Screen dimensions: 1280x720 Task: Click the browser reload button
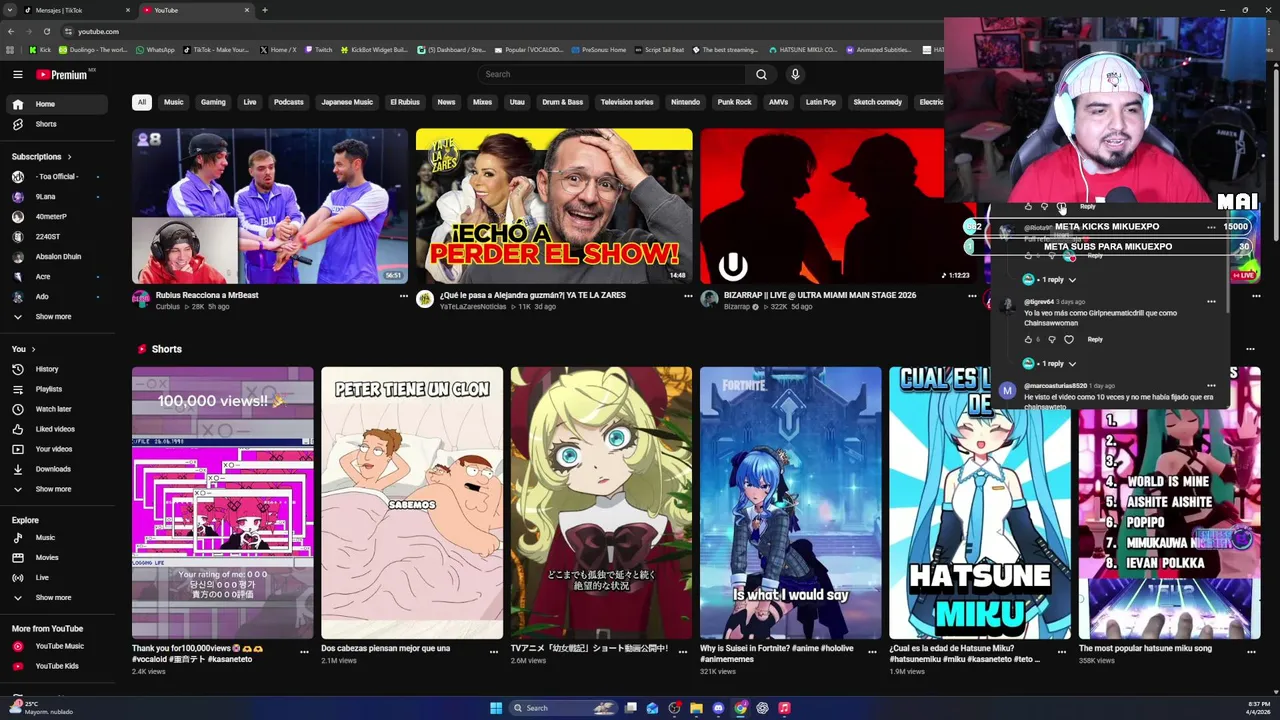[48, 31]
